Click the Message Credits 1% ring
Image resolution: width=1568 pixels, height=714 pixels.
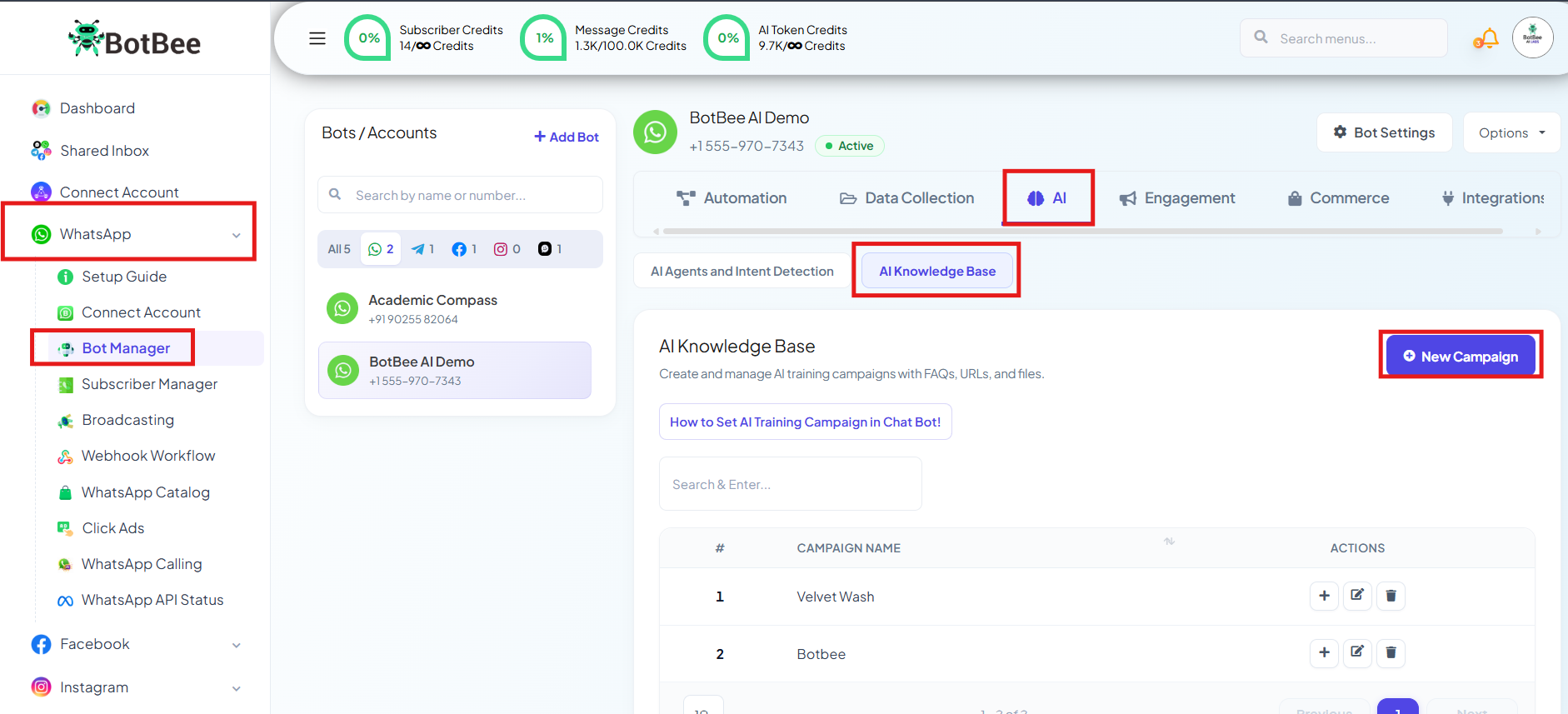coord(544,38)
